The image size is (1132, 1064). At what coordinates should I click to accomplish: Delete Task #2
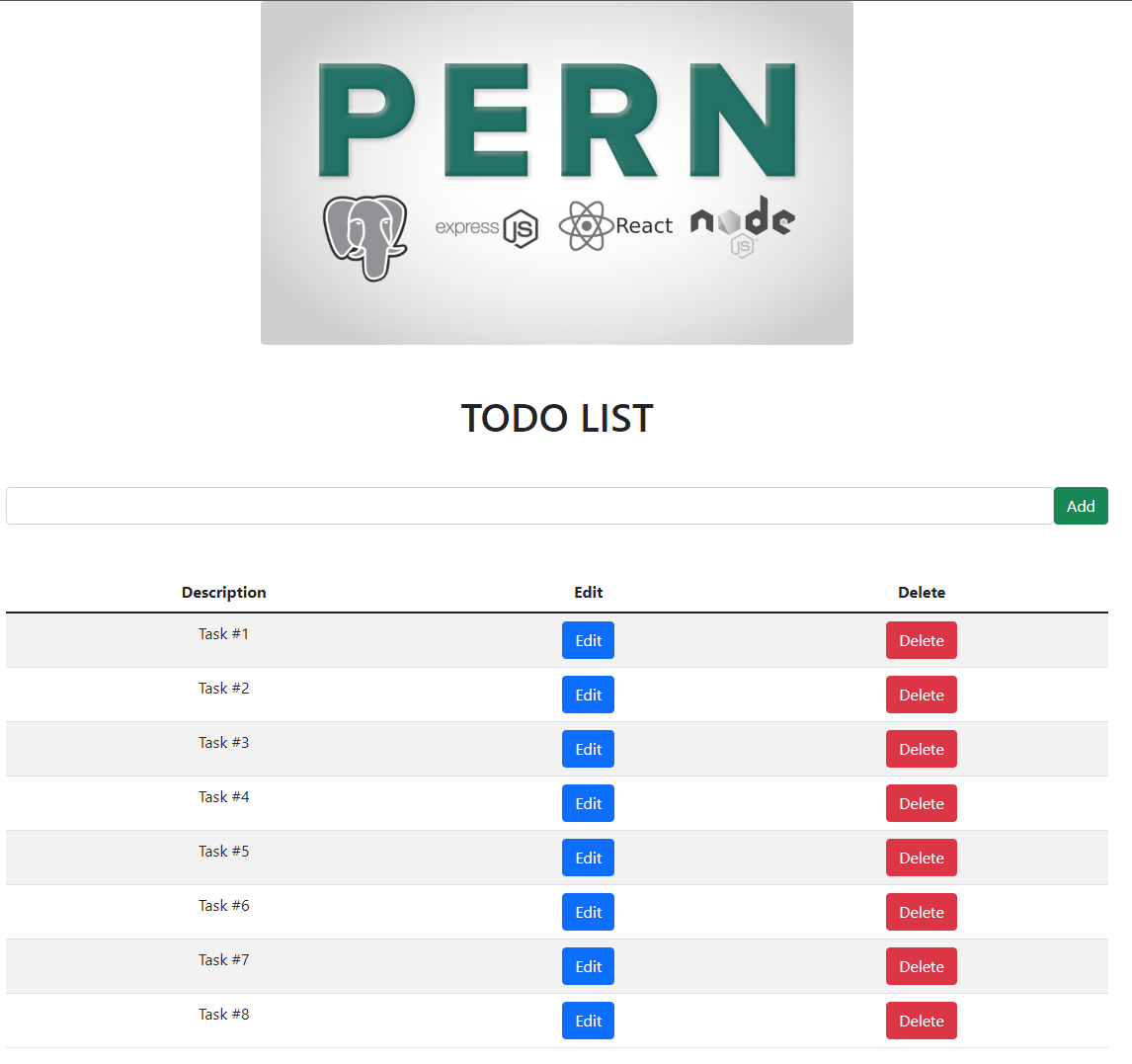[921, 695]
